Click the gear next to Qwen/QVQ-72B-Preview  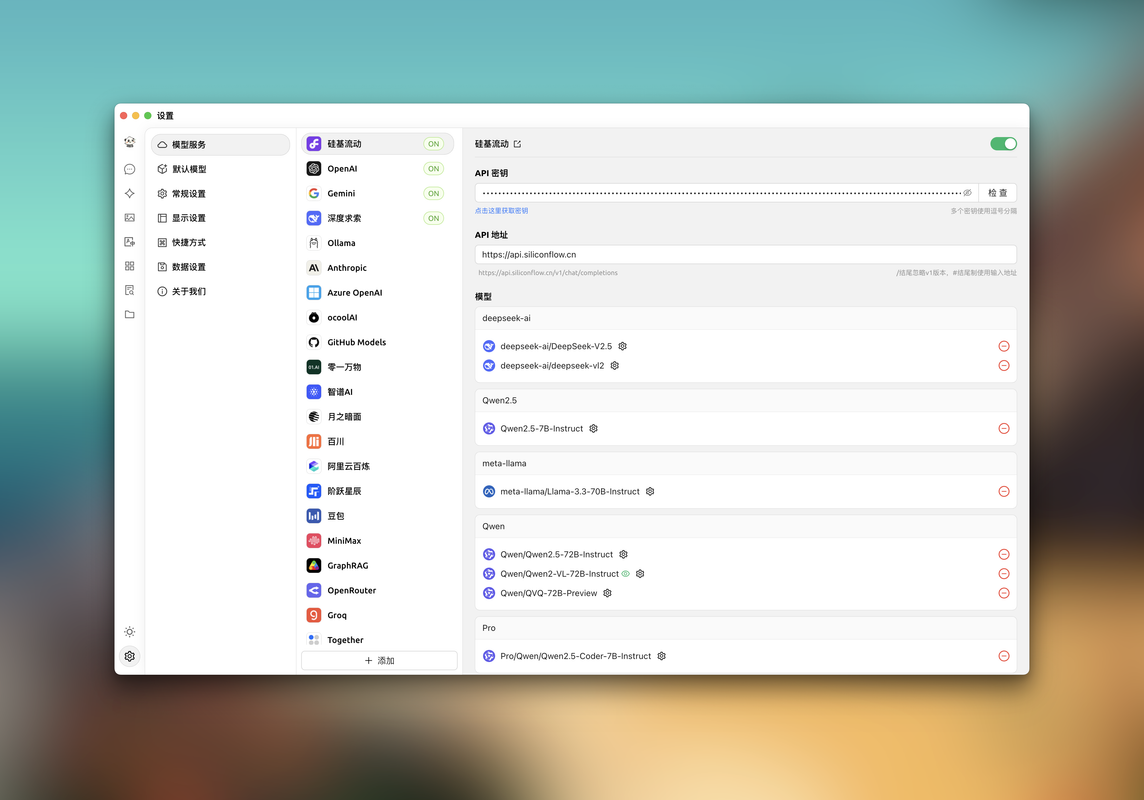[x=607, y=593]
